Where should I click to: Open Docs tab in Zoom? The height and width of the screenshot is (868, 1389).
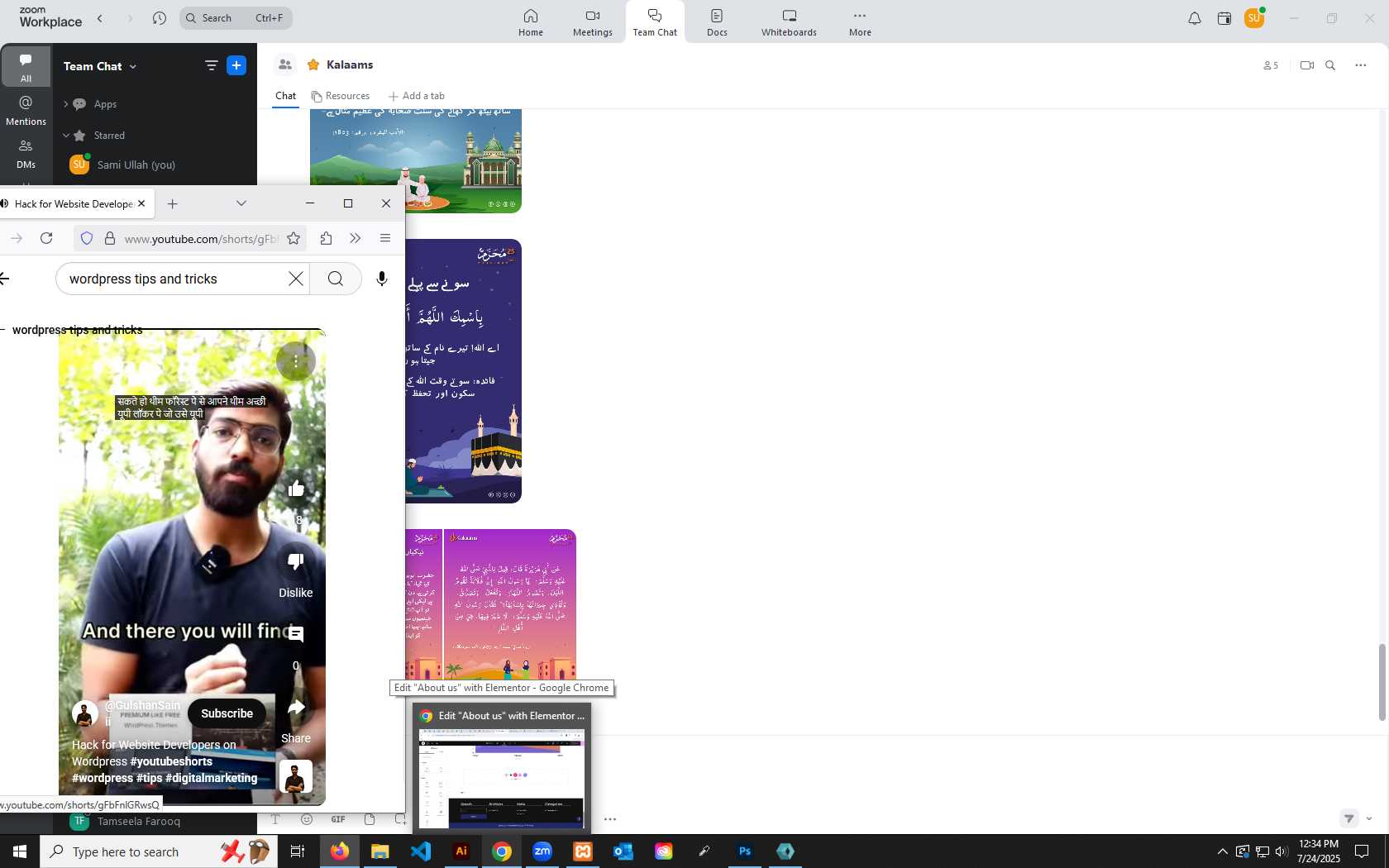pyautogui.click(x=717, y=22)
